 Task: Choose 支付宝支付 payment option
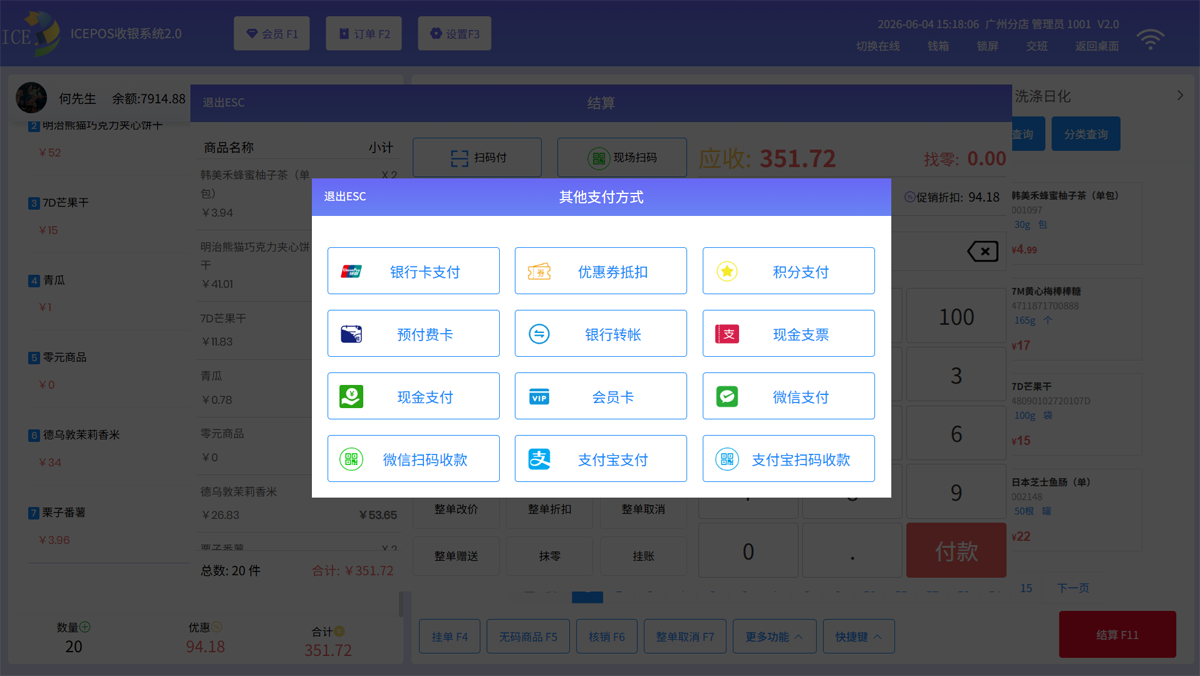601,459
